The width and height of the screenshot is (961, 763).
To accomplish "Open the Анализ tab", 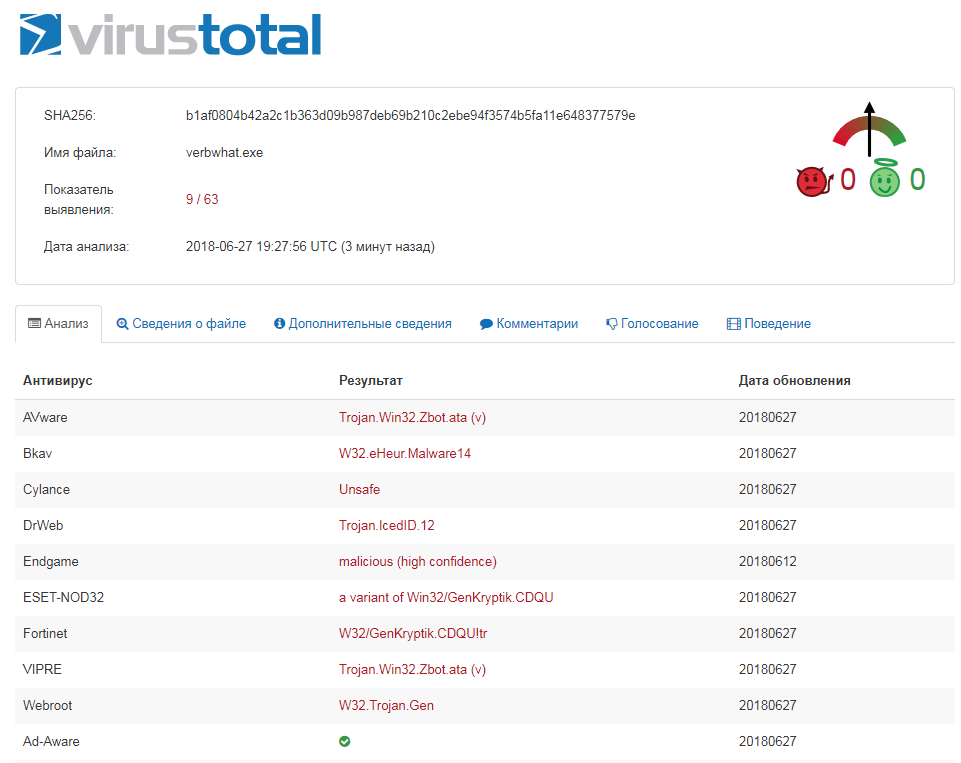I will pos(58,324).
